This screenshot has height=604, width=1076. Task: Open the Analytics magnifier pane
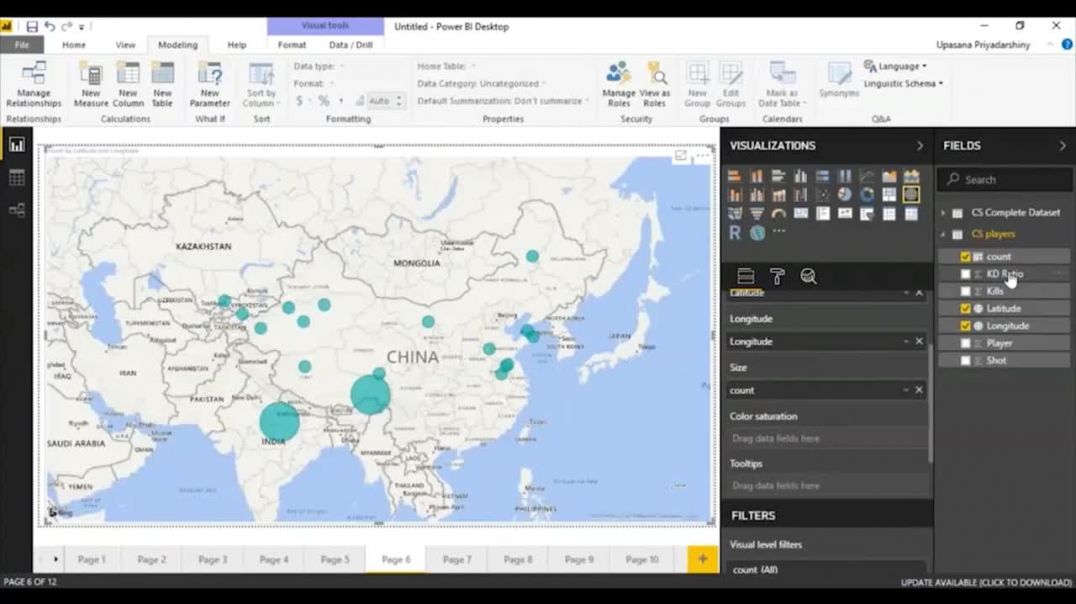point(808,277)
